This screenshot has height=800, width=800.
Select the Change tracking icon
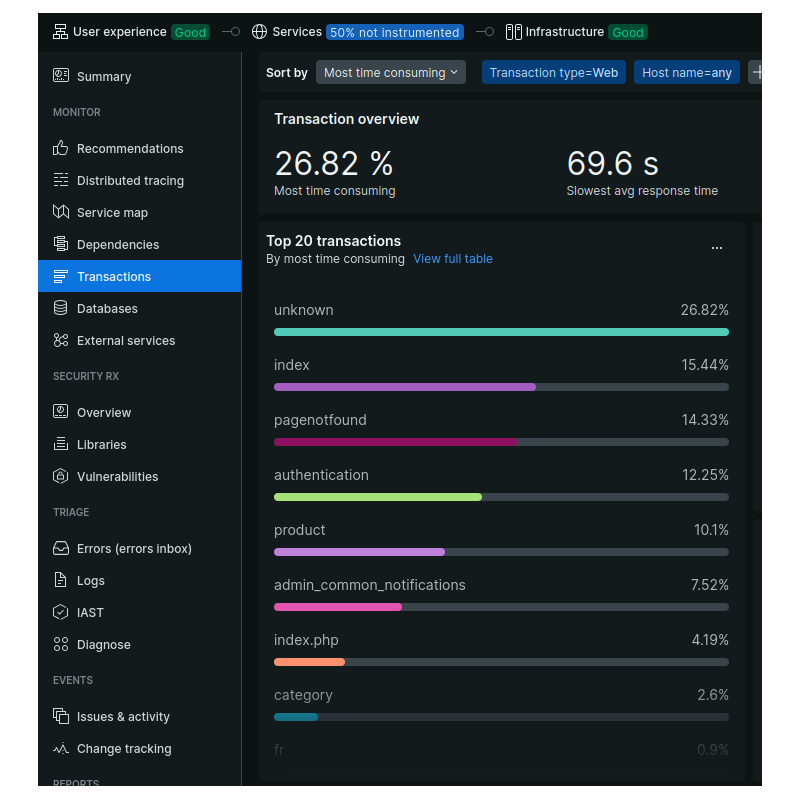(61, 748)
